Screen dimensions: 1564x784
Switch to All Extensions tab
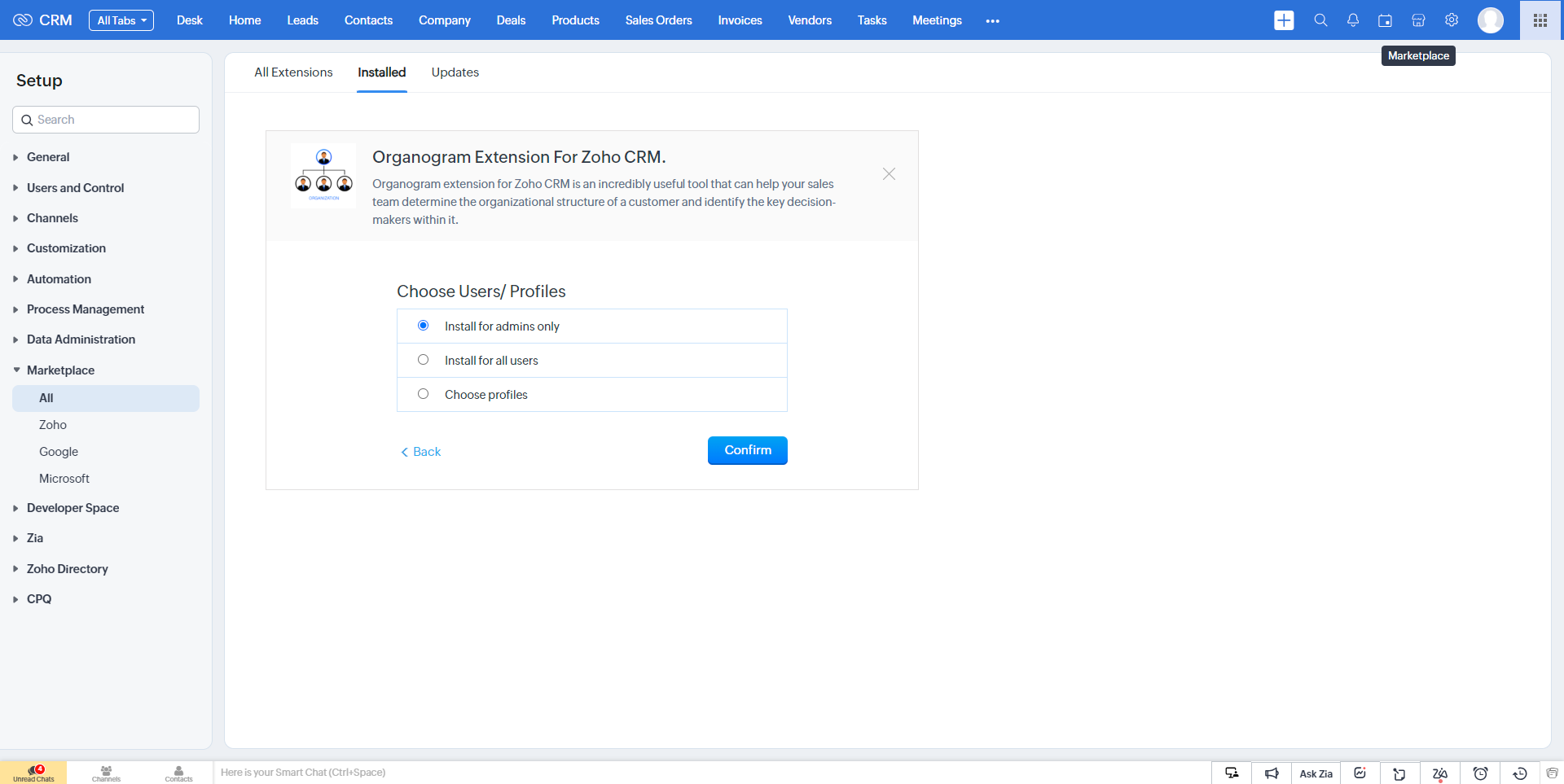(x=293, y=72)
